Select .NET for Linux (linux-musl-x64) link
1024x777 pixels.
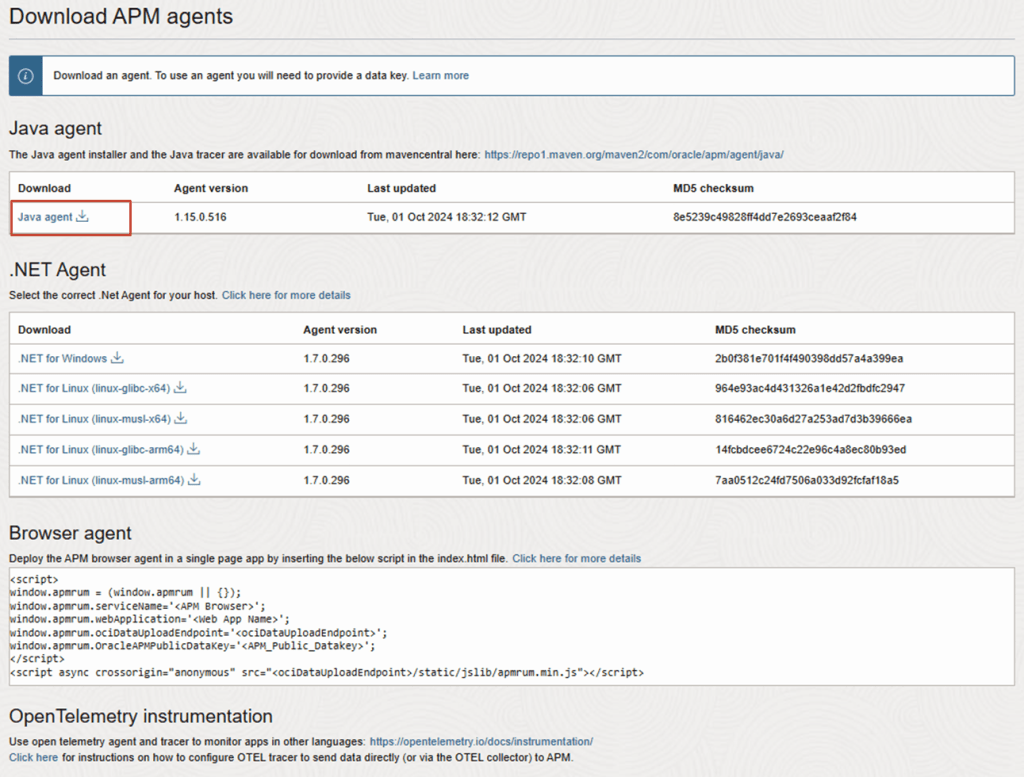94,419
